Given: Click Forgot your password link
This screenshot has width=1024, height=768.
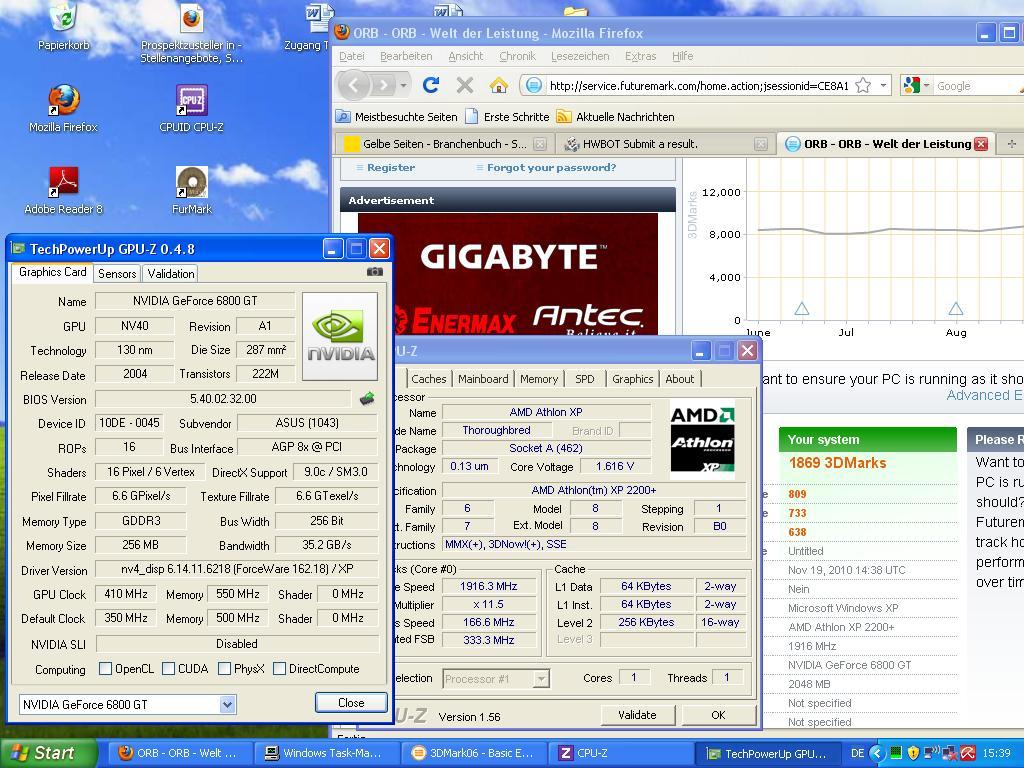Looking at the screenshot, I should 551,168.
